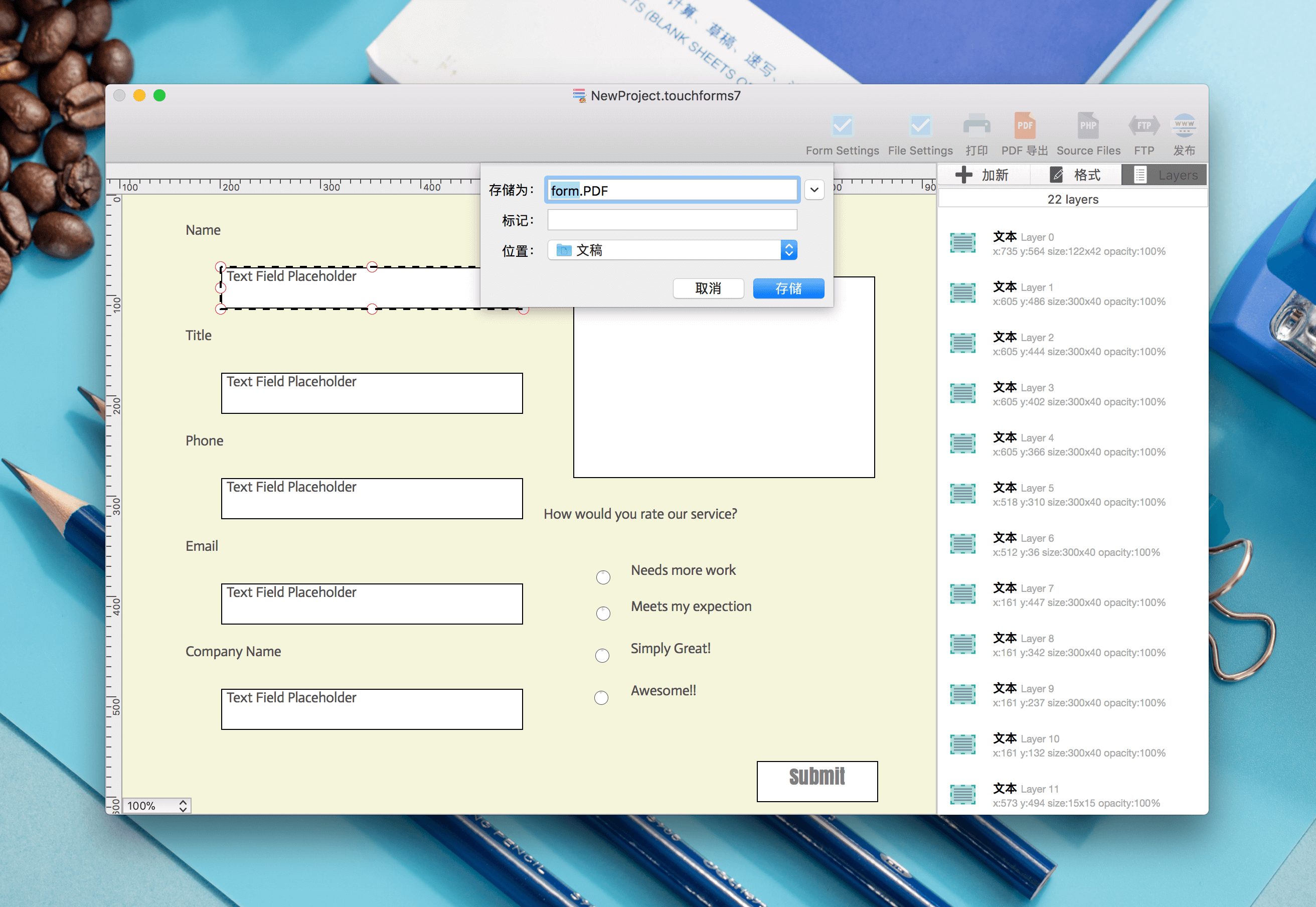Click the Submit button on the form
Screen dimensions: 1316x907
tap(817, 782)
